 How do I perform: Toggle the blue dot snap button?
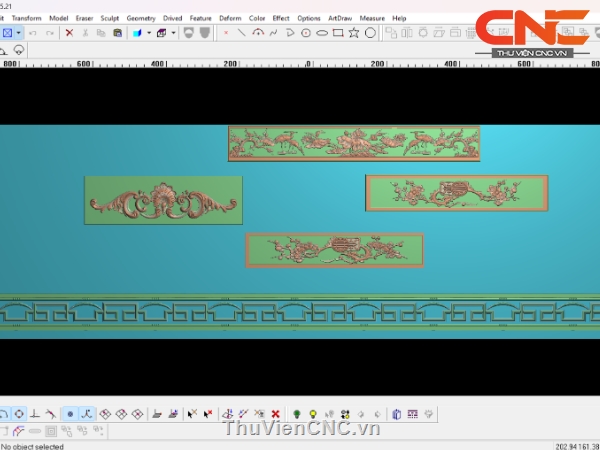coord(70,413)
